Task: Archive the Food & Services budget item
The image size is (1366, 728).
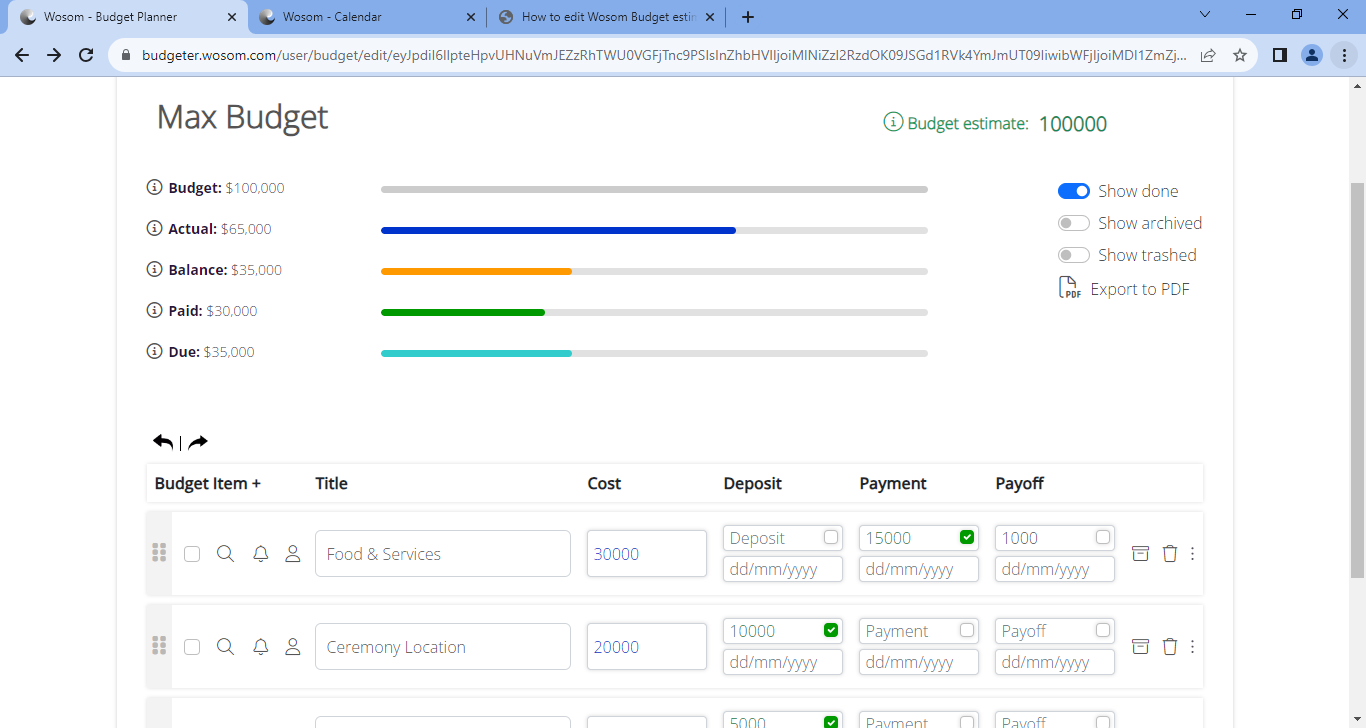Action: coord(1140,553)
